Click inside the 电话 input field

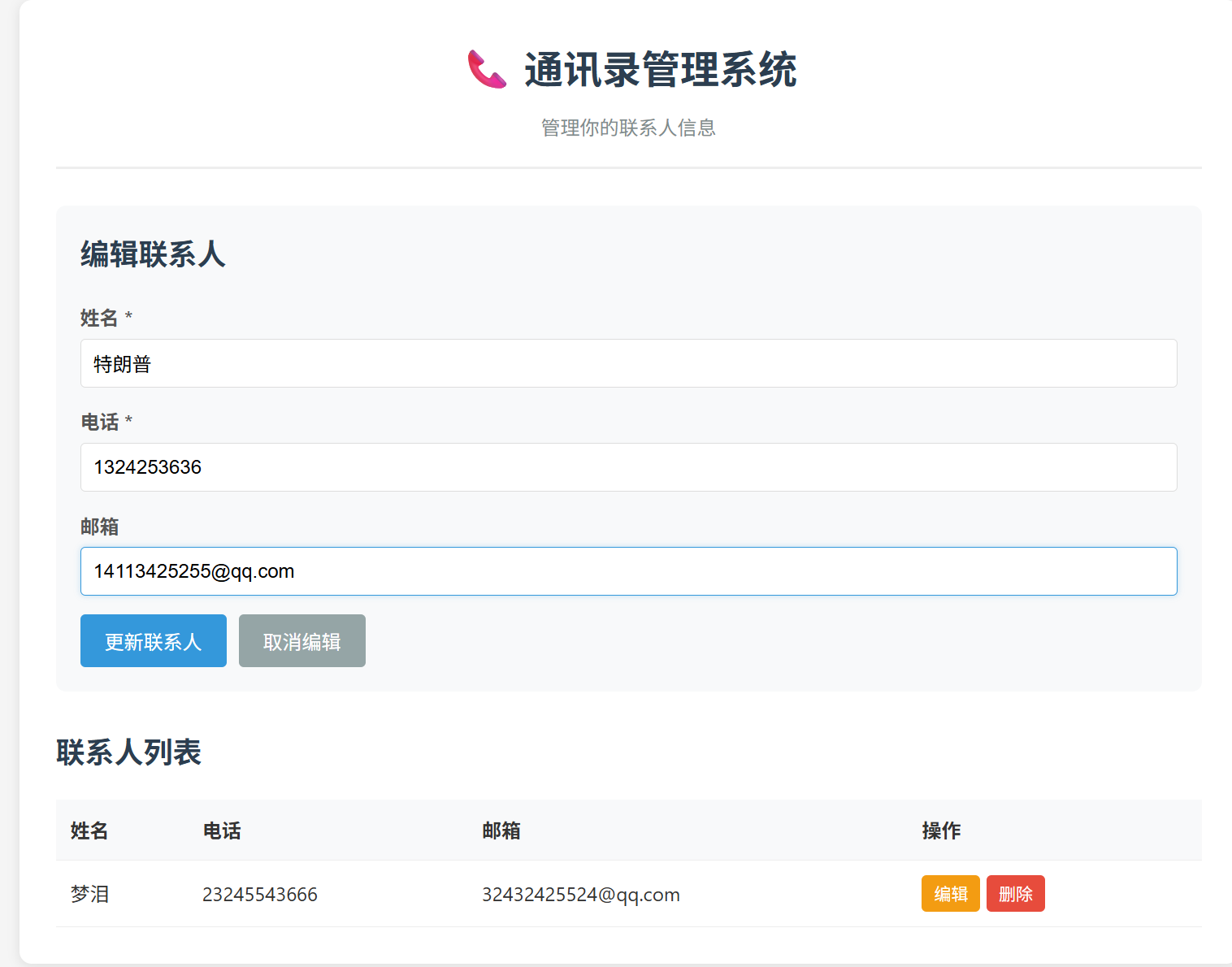pyautogui.click(x=569, y=467)
